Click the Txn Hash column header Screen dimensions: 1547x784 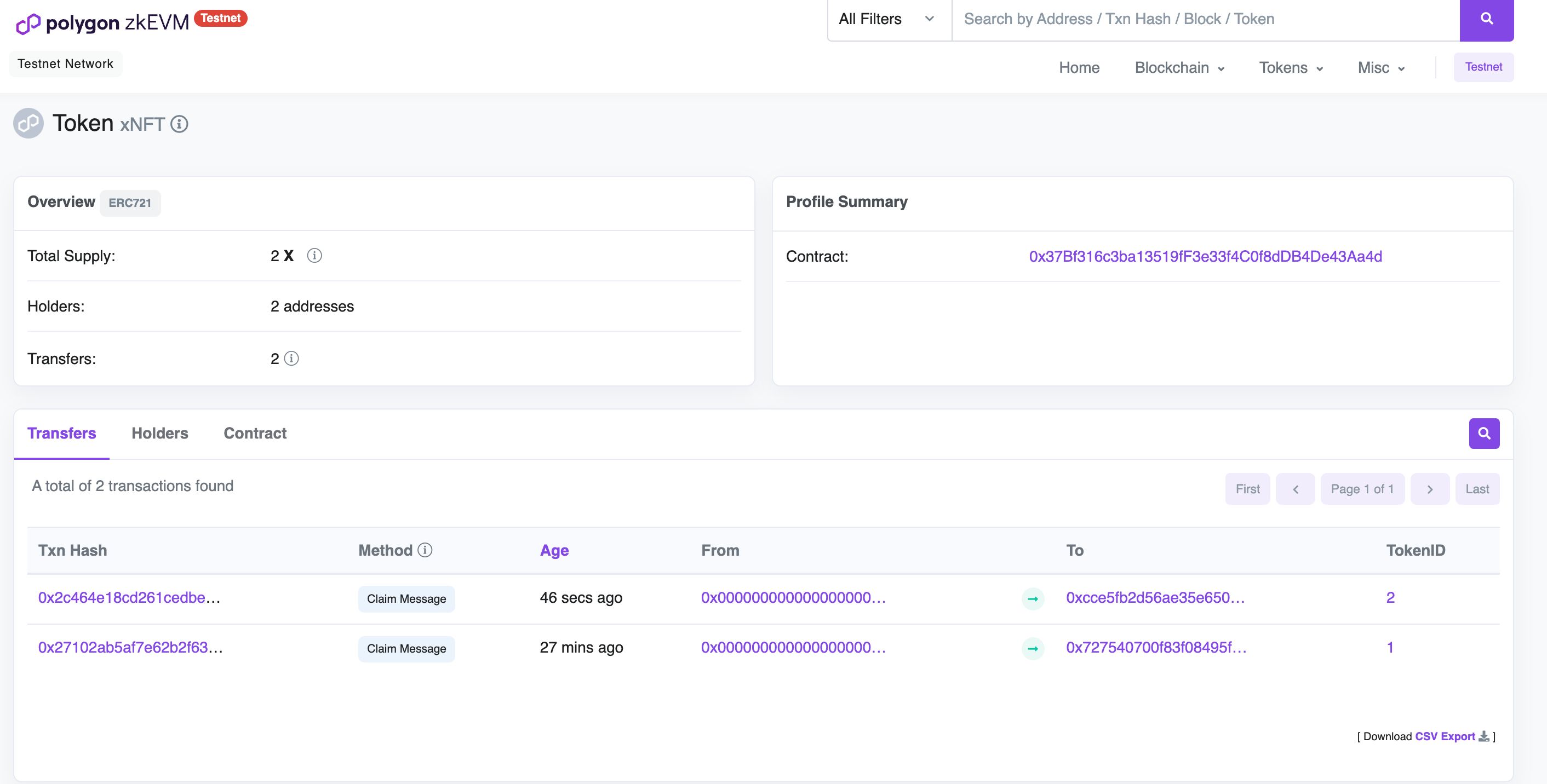(73, 550)
